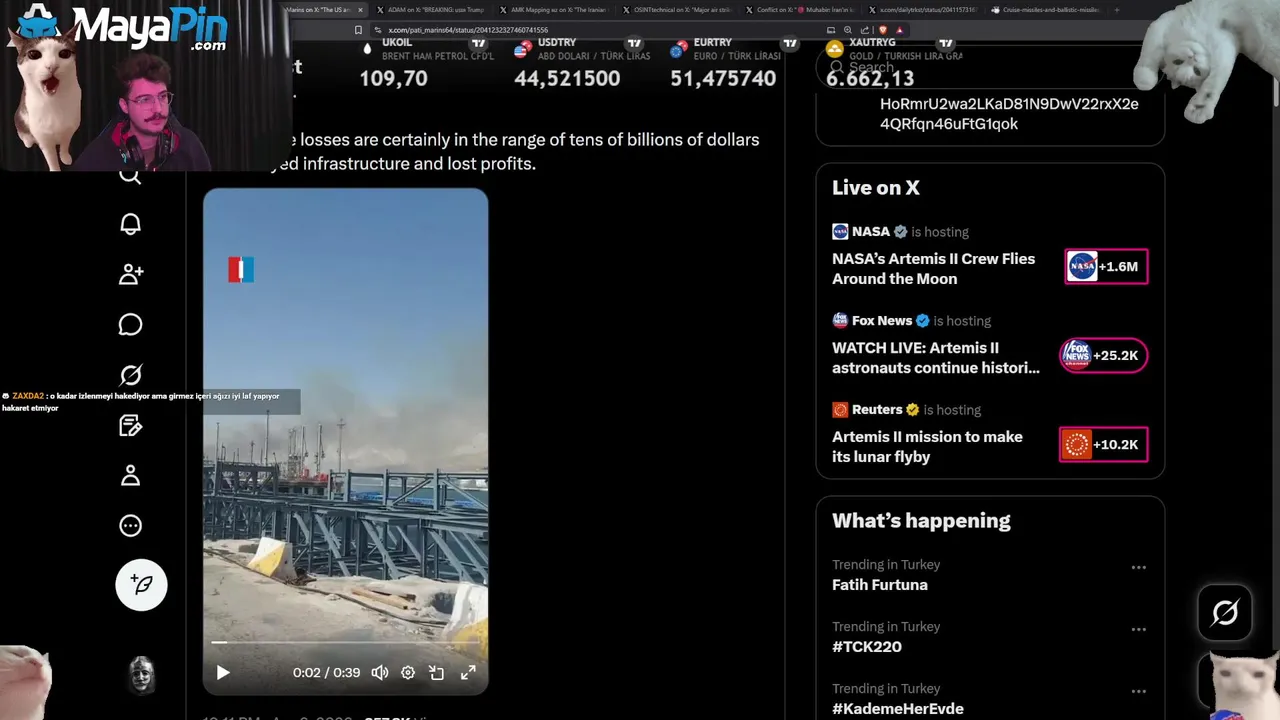This screenshot has height=720, width=1280.
Task: Click the X Search input field
Action: click(990, 67)
